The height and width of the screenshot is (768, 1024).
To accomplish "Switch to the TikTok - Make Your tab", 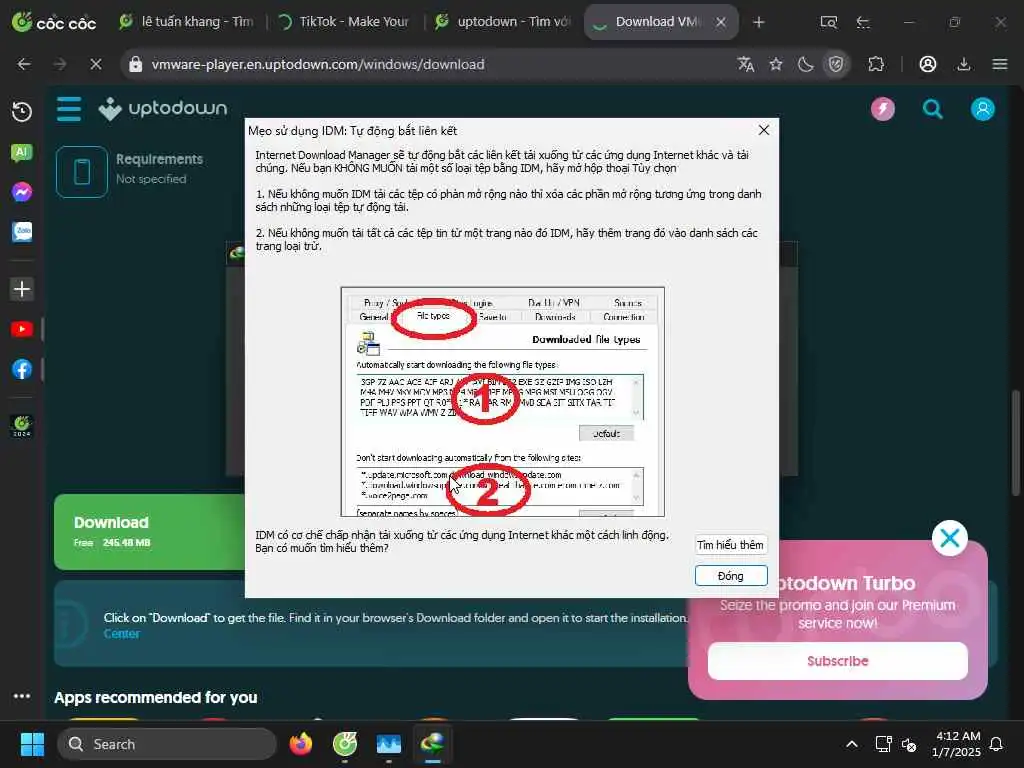I will (344, 22).
